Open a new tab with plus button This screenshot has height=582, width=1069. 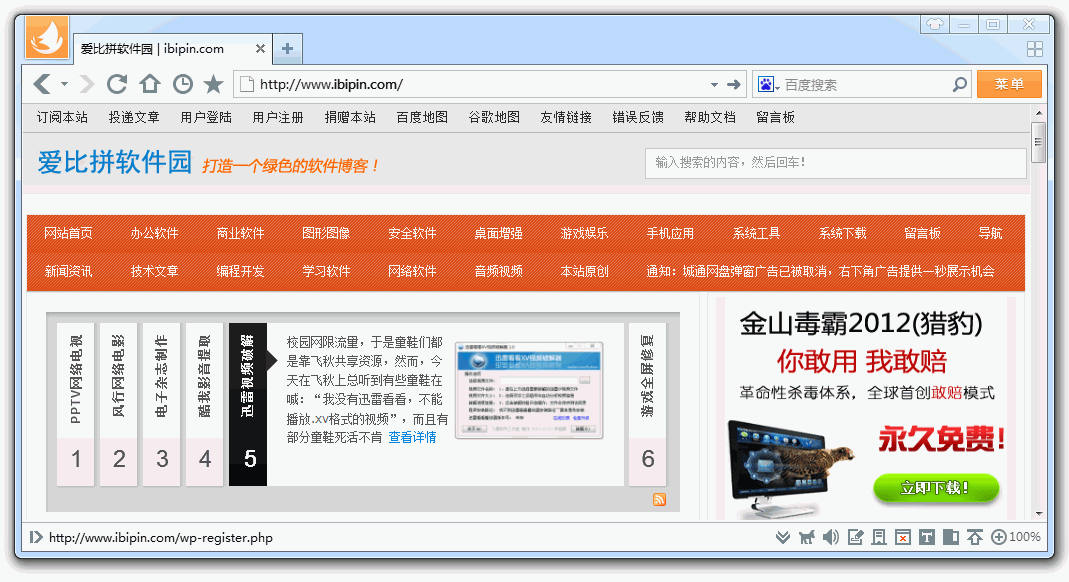point(287,48)
